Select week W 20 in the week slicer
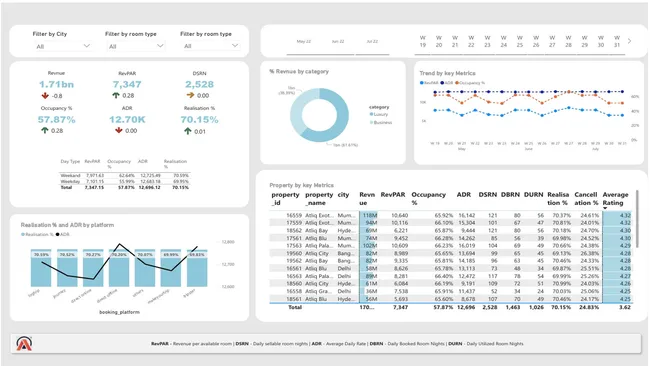Screen dimensions: 650x366 tap(439, 41)
